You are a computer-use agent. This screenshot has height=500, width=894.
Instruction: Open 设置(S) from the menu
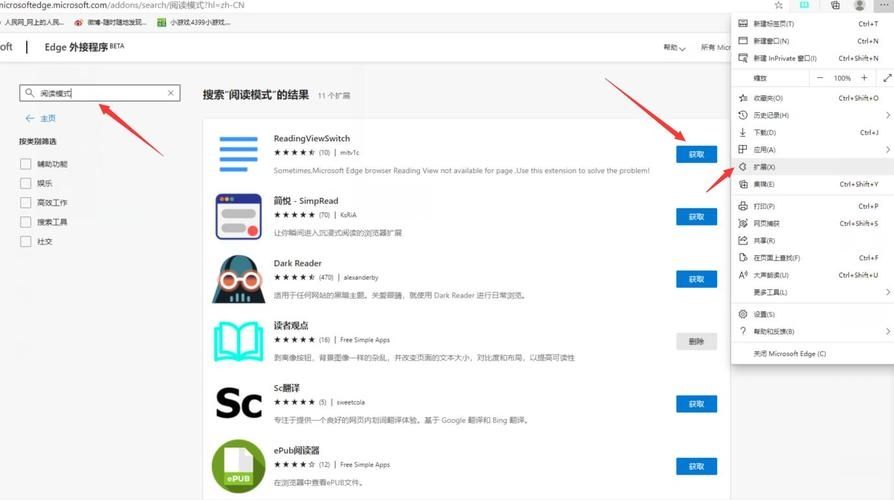coord(812,314)
